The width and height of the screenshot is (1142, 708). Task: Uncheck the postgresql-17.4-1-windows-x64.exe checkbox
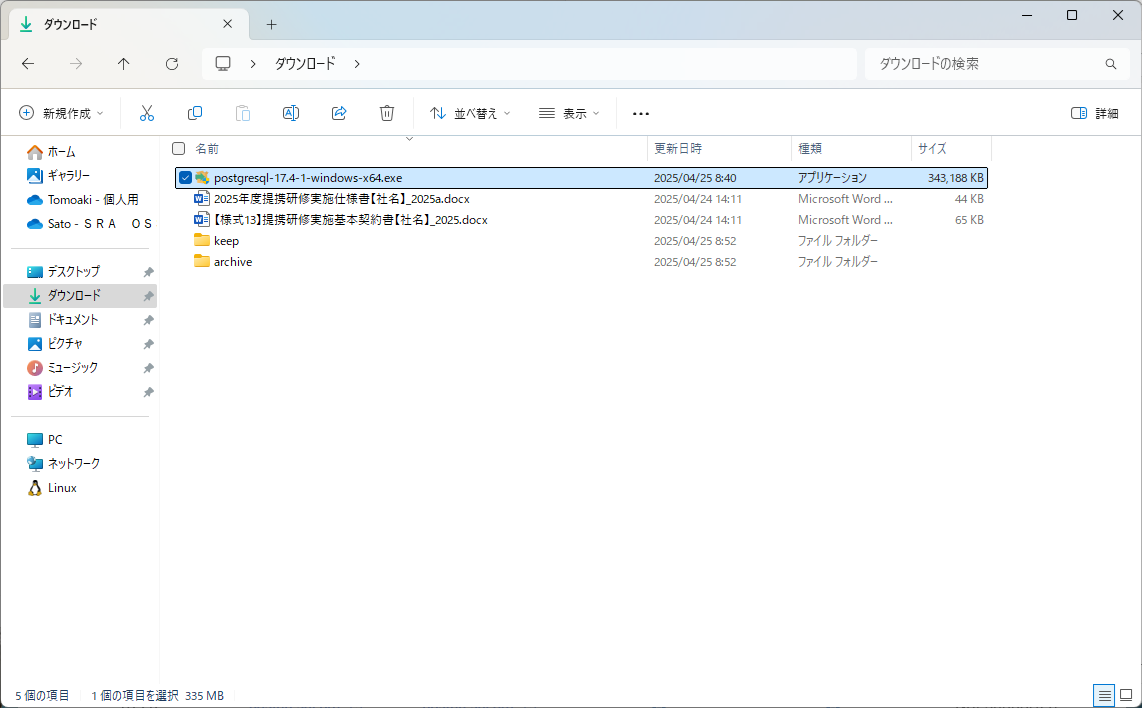(x=185, y=177)
